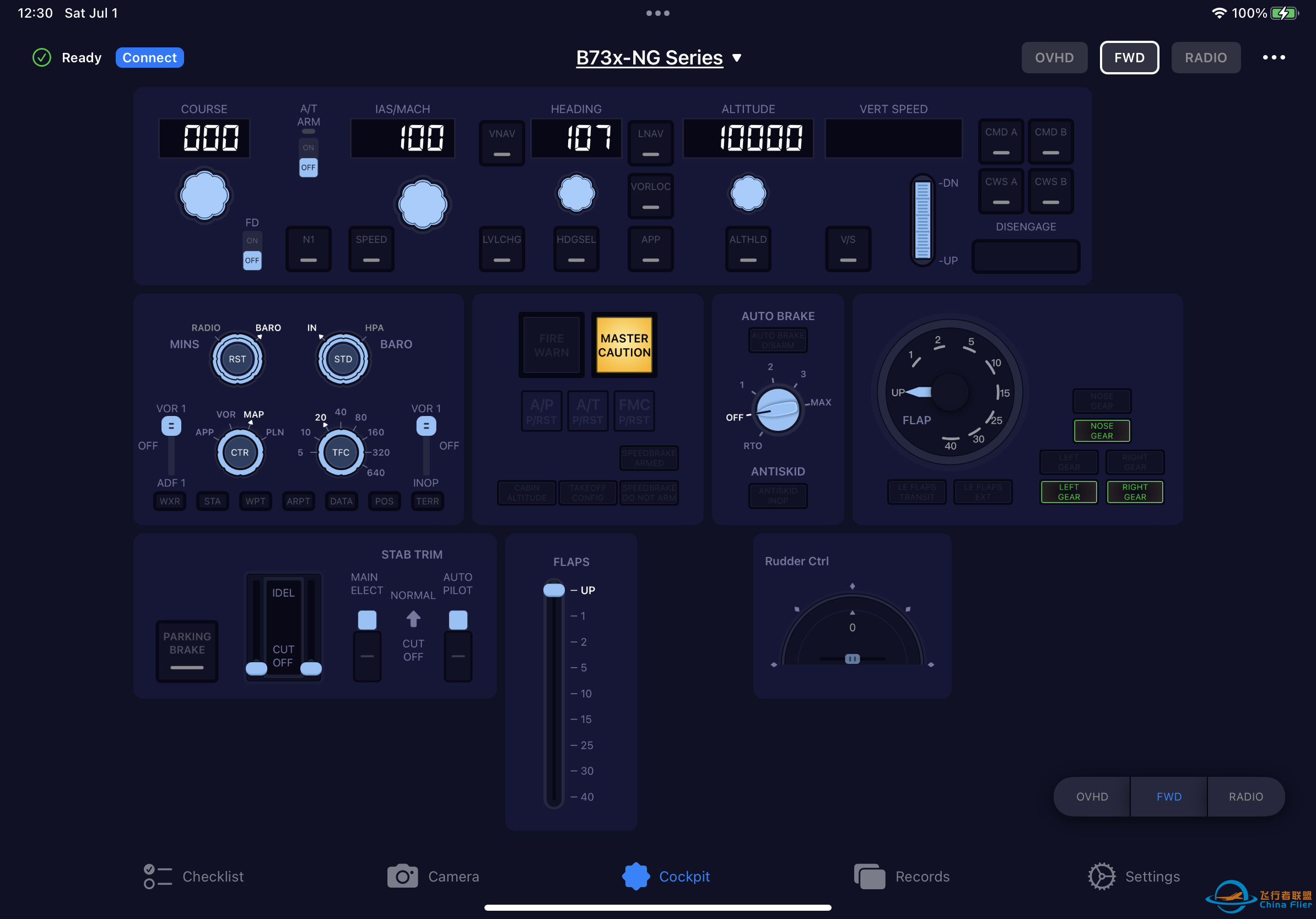The width and height of the screenshot is (1316, 919).
Task: Click the CMD B button
Action: coord(1050,141)
